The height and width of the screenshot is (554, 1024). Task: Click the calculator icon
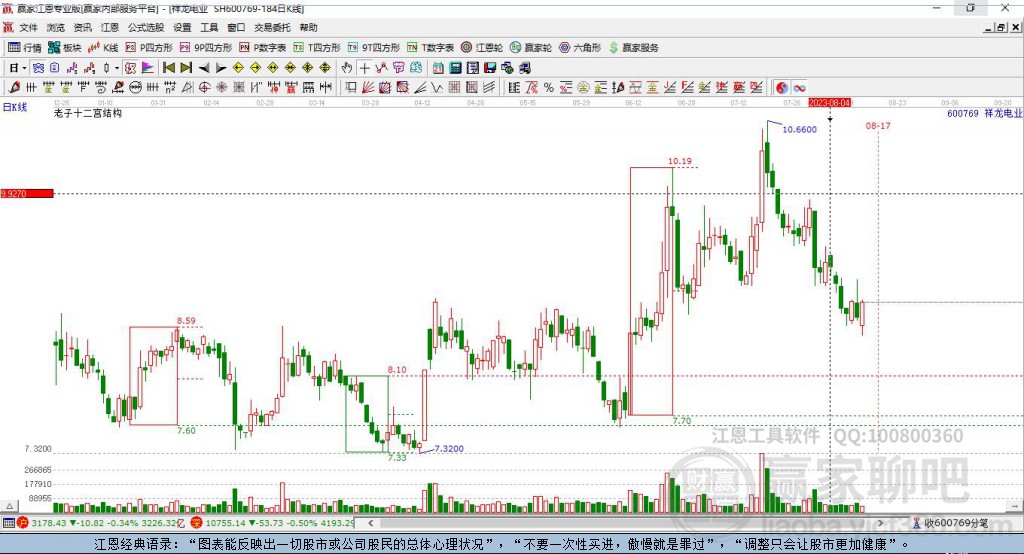pos(455,68)
